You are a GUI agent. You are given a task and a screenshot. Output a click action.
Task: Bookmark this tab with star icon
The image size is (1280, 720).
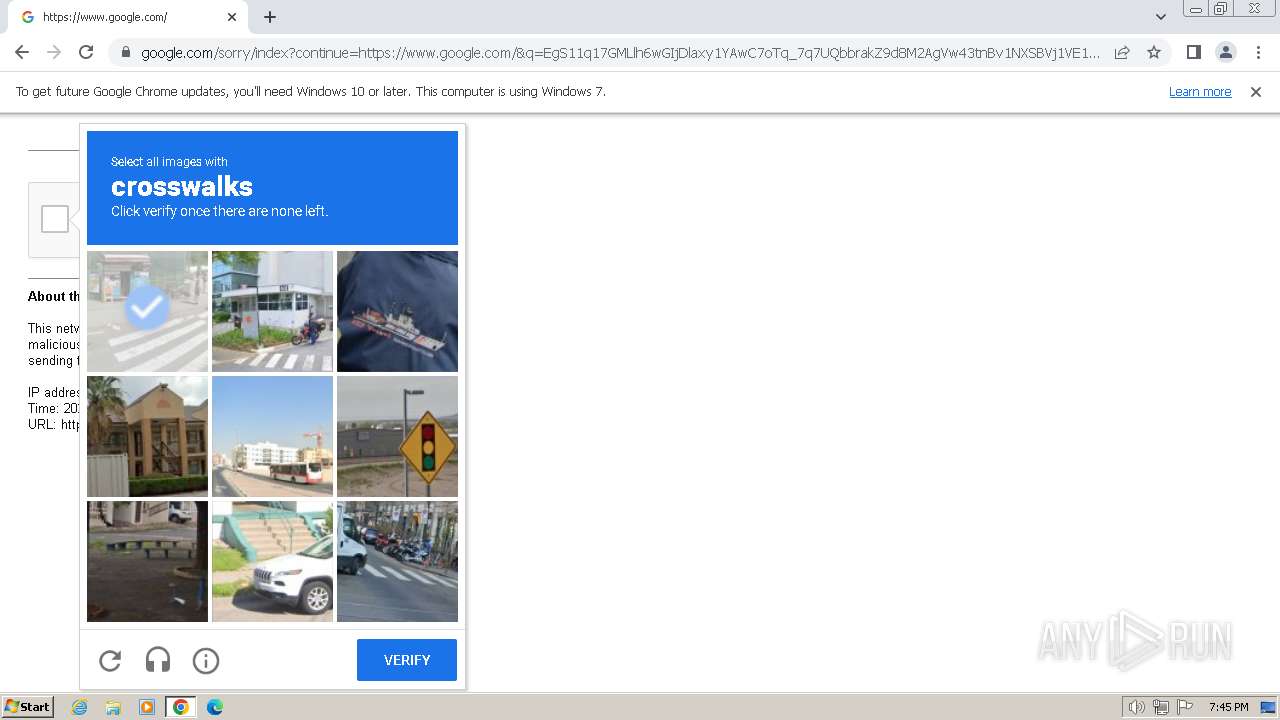1154,52
